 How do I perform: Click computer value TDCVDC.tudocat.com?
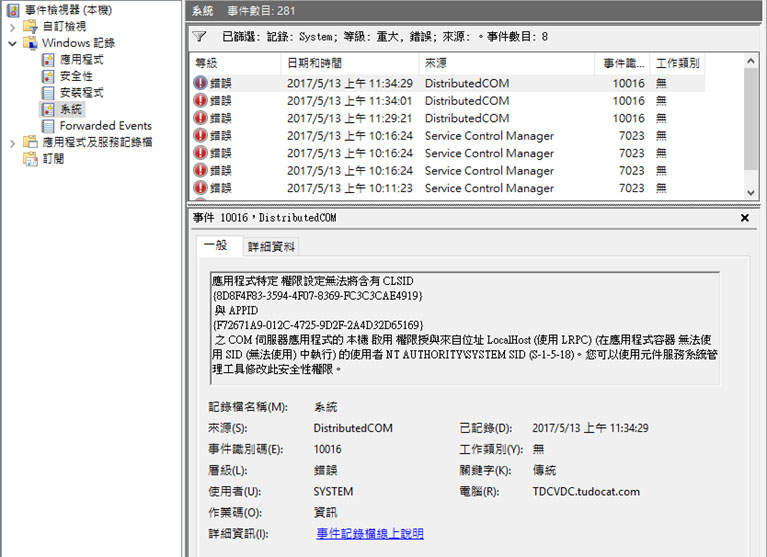(x=586, y=491)
